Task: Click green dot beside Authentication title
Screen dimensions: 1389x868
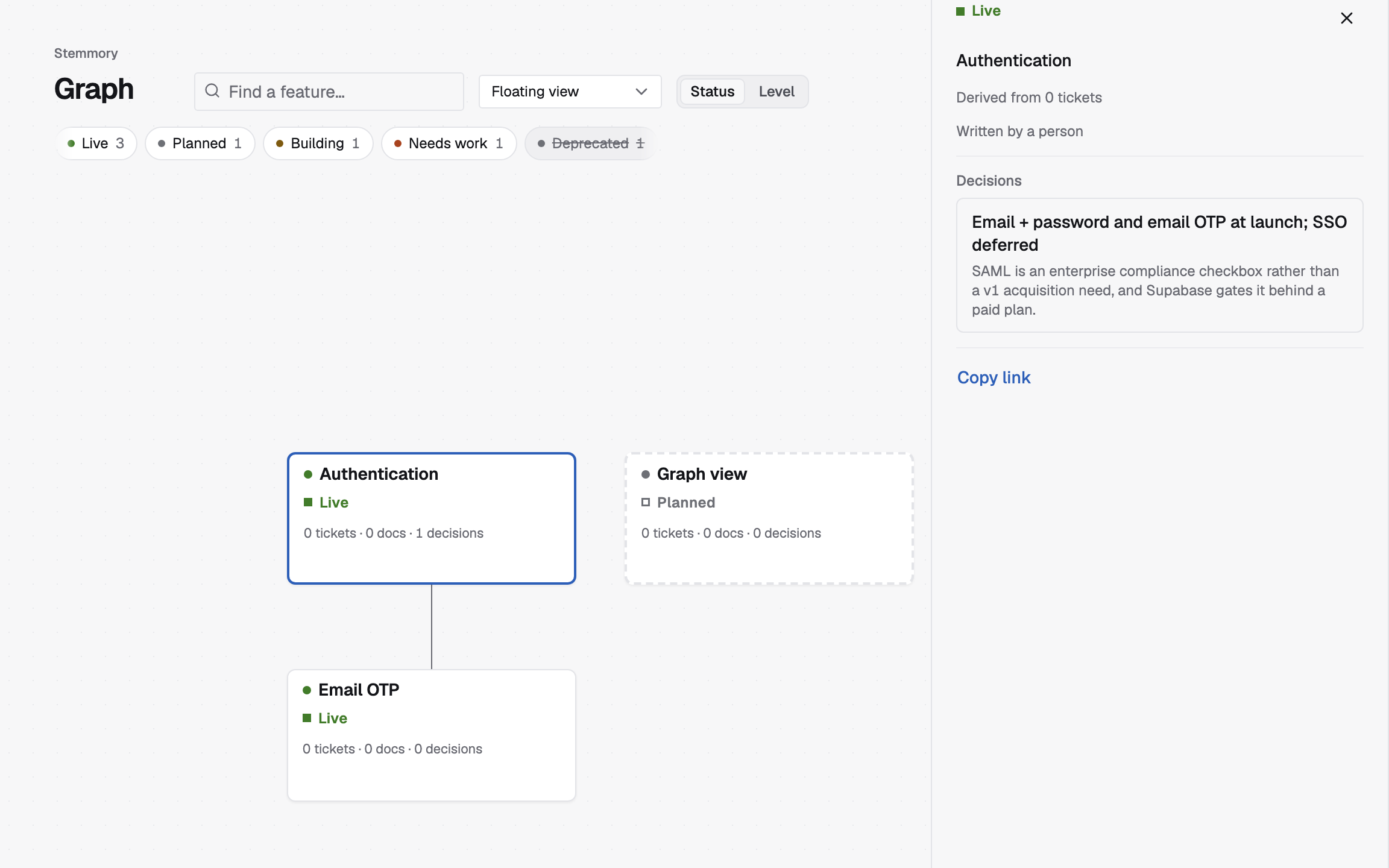Action: [x=308, y=474]
